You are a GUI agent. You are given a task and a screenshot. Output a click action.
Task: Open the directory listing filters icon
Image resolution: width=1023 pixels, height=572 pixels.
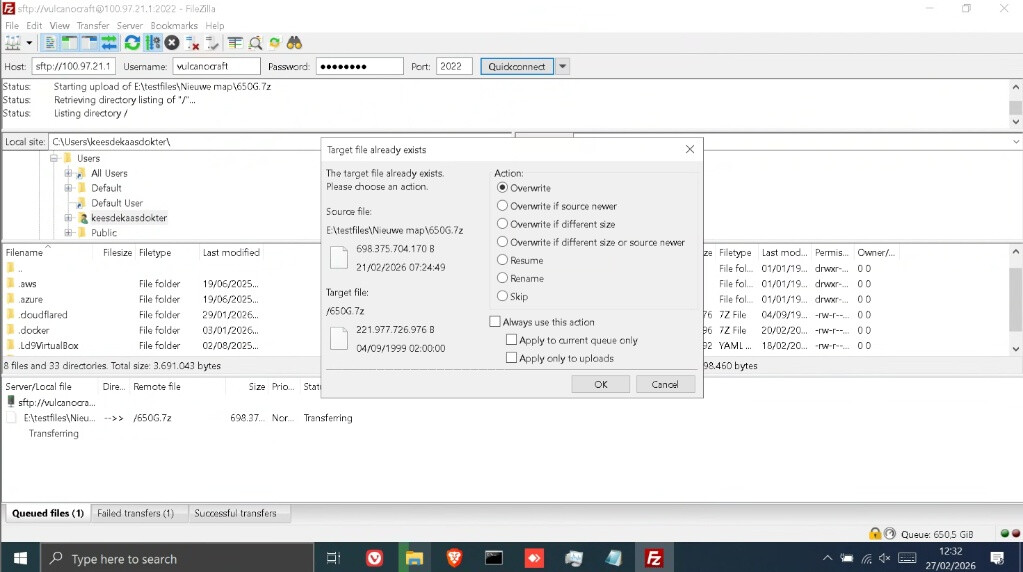235,43
